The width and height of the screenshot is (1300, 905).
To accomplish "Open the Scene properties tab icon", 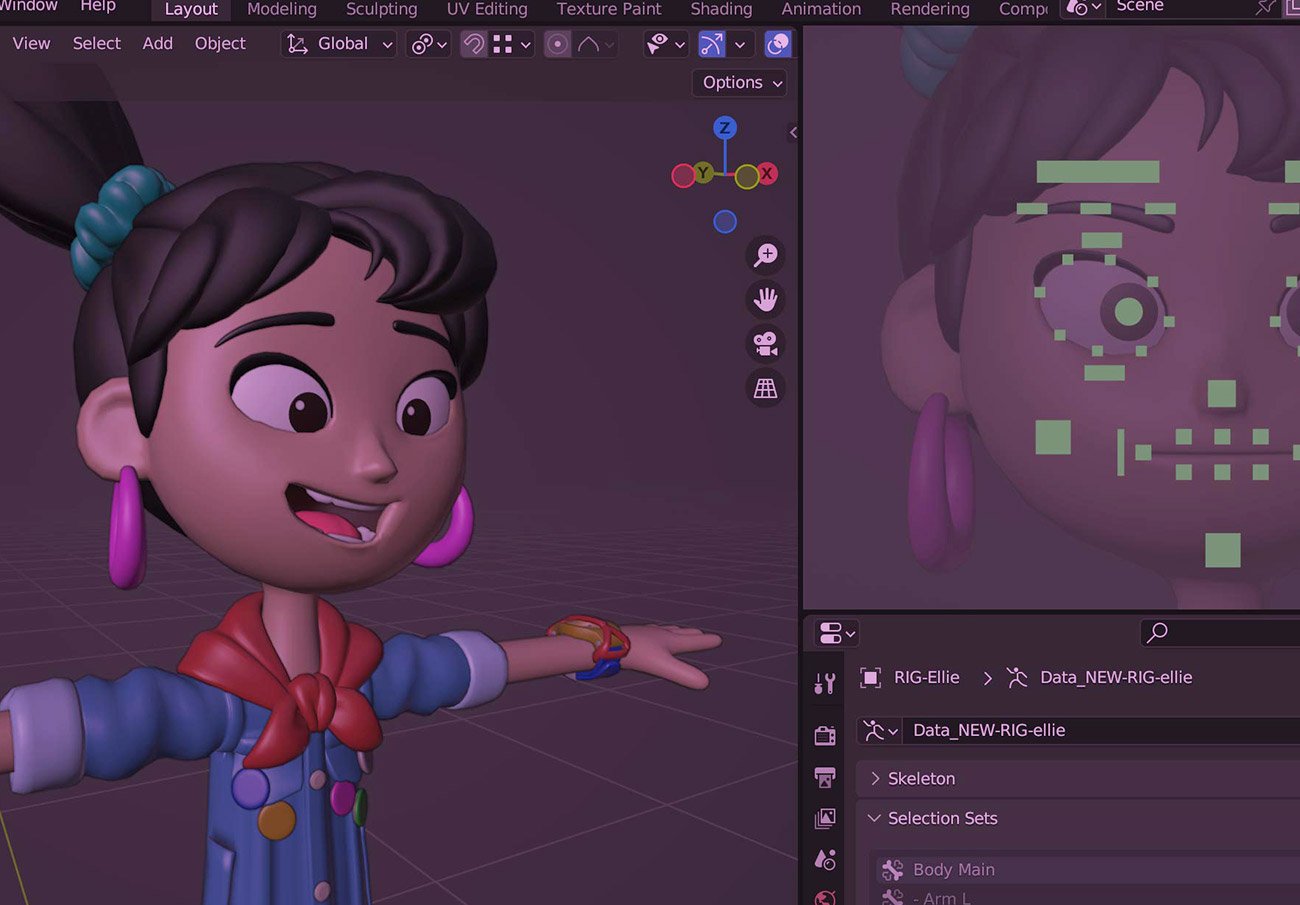I will [x=825, y=860].
